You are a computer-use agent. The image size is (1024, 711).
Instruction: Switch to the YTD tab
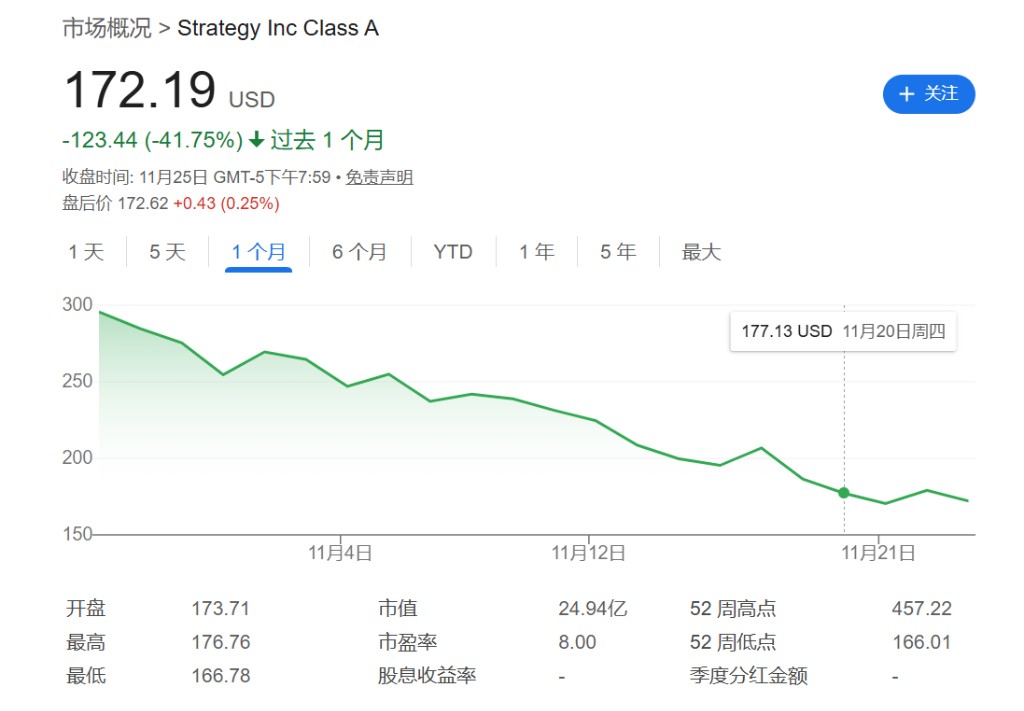point(453,252)
